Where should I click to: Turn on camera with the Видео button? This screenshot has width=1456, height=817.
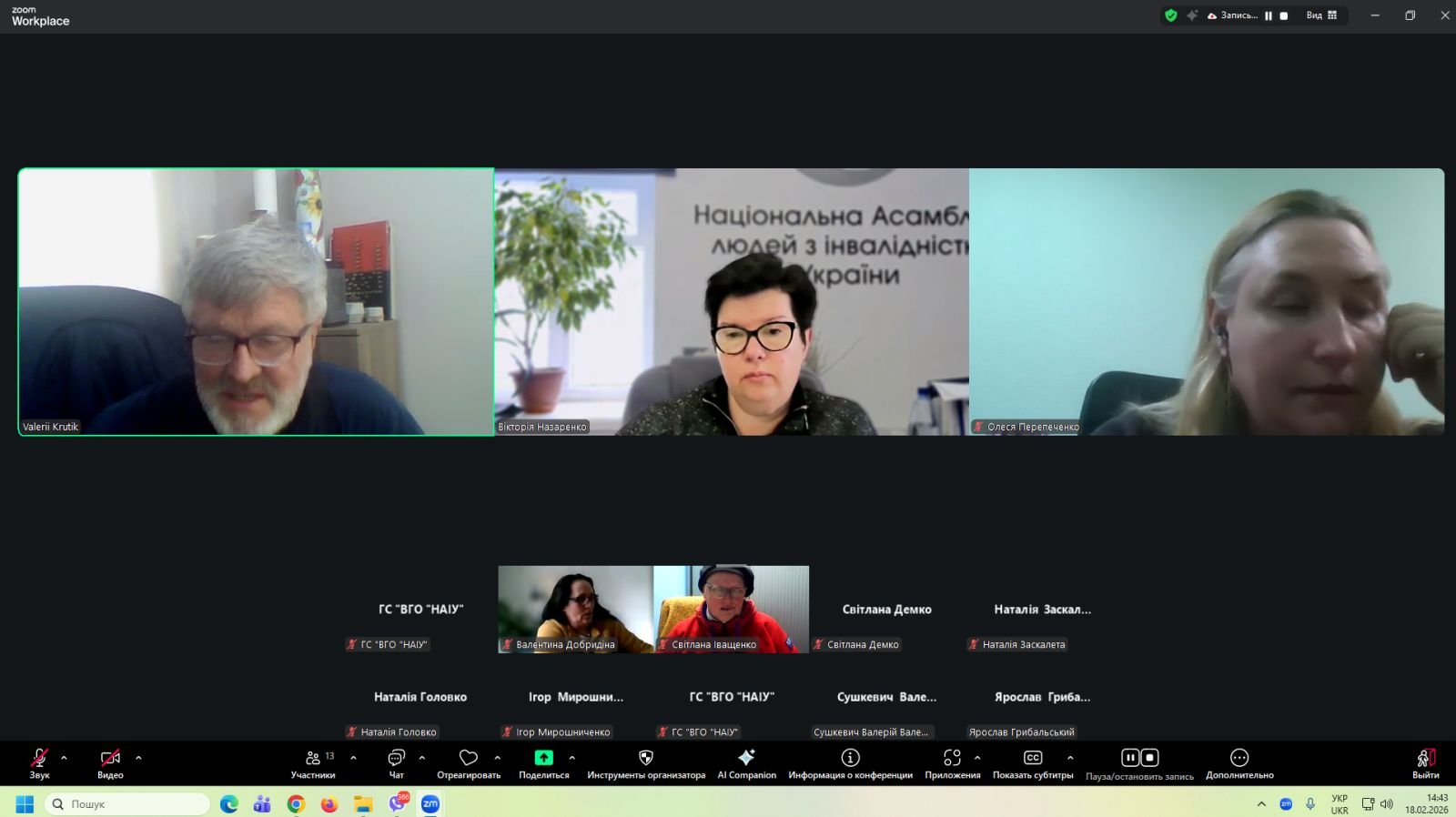coord(110,762)
